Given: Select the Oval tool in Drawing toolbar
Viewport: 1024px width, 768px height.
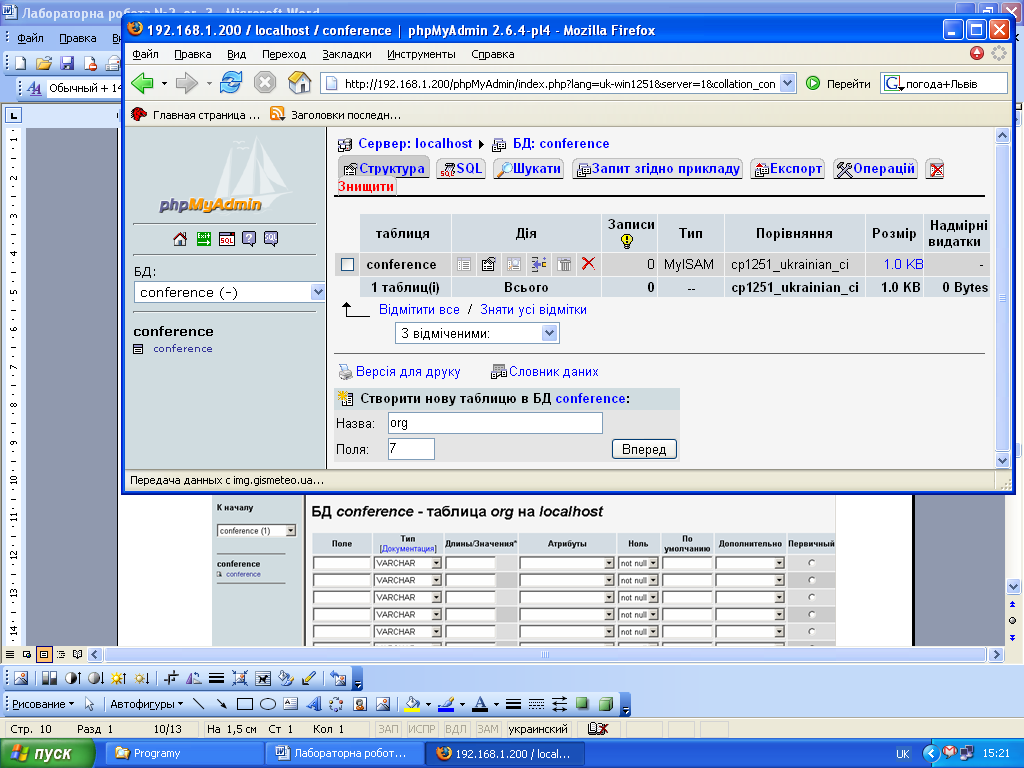Looking at the screenshot, I should pyautogui.click(x=268, y=704).
